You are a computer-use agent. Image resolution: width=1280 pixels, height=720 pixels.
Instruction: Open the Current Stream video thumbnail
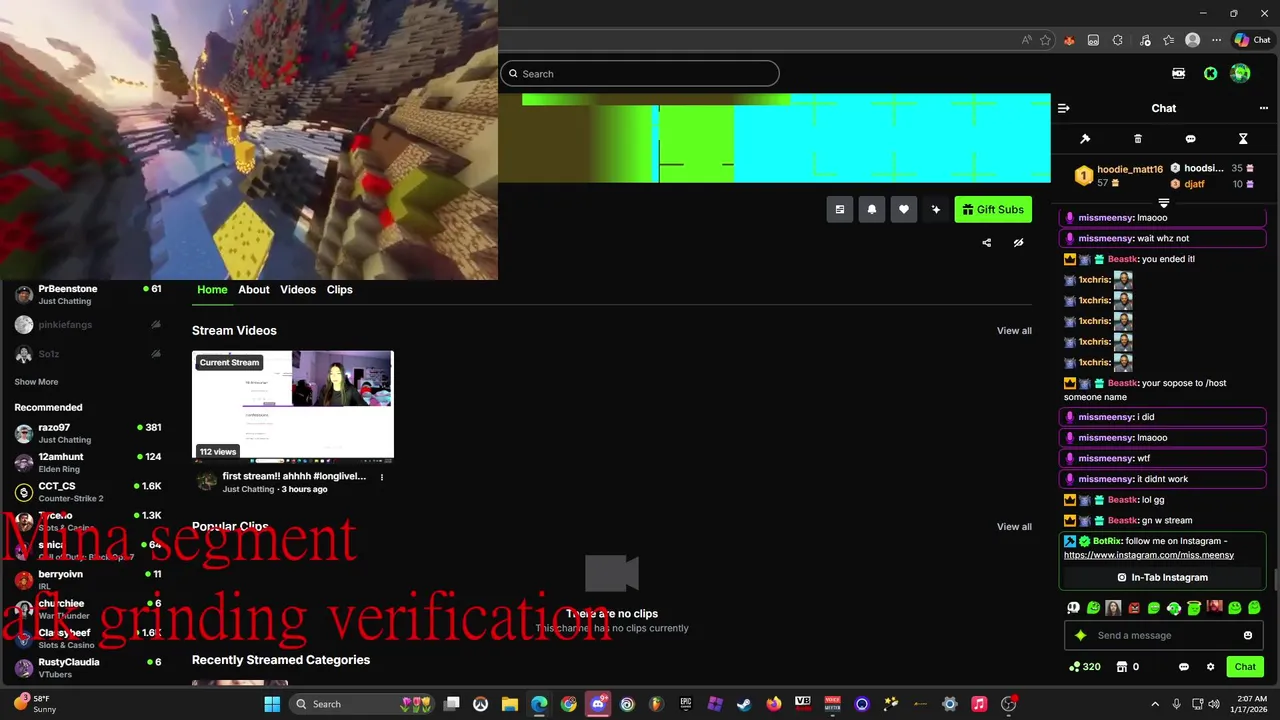[293, 405]
